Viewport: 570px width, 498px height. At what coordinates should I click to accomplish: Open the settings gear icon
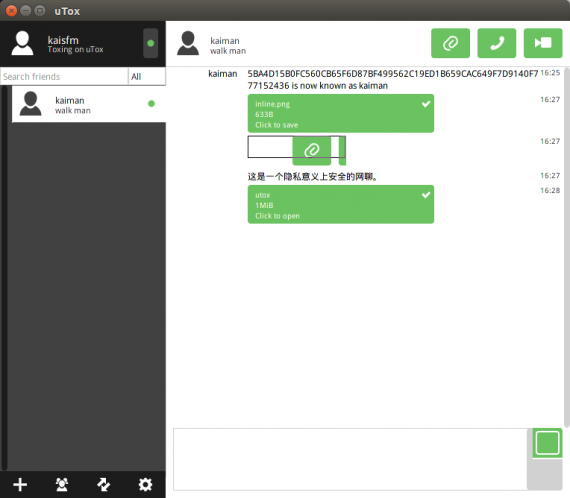145,485
